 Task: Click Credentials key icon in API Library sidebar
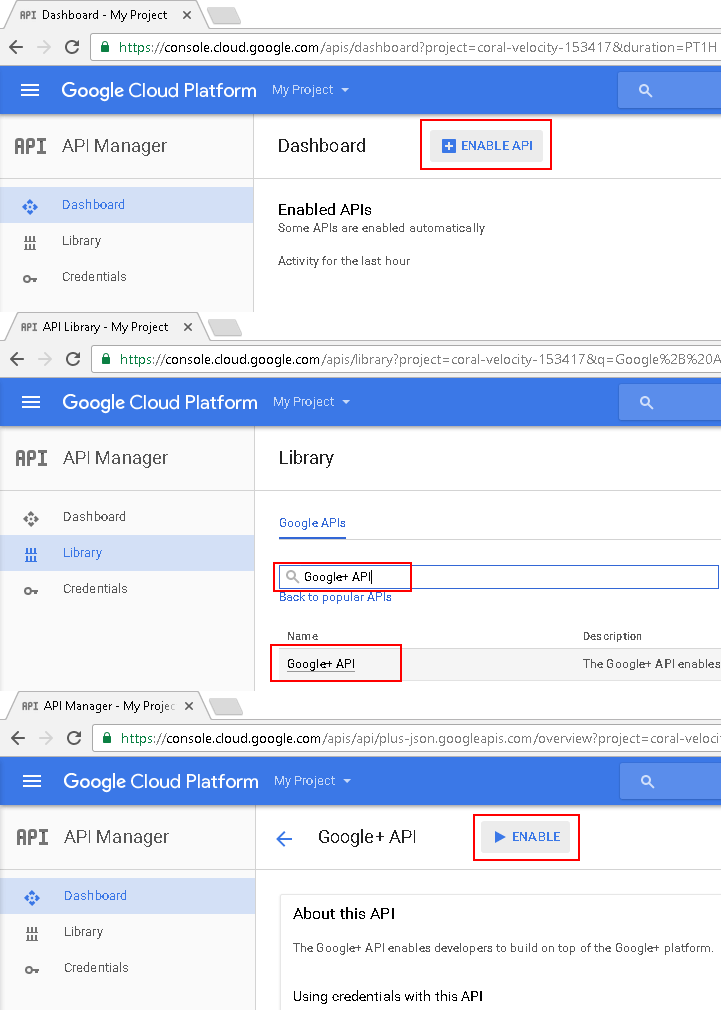click(31, 590)
